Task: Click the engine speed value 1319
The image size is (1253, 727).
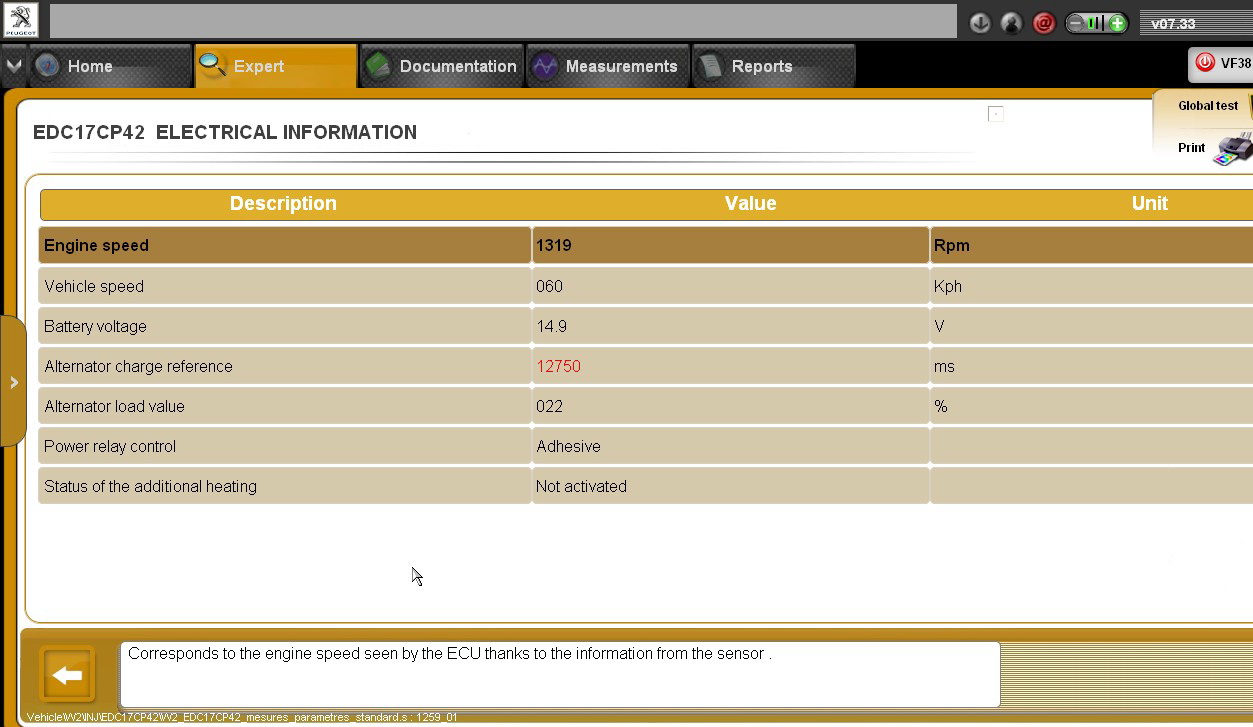Action: point(554,245)
